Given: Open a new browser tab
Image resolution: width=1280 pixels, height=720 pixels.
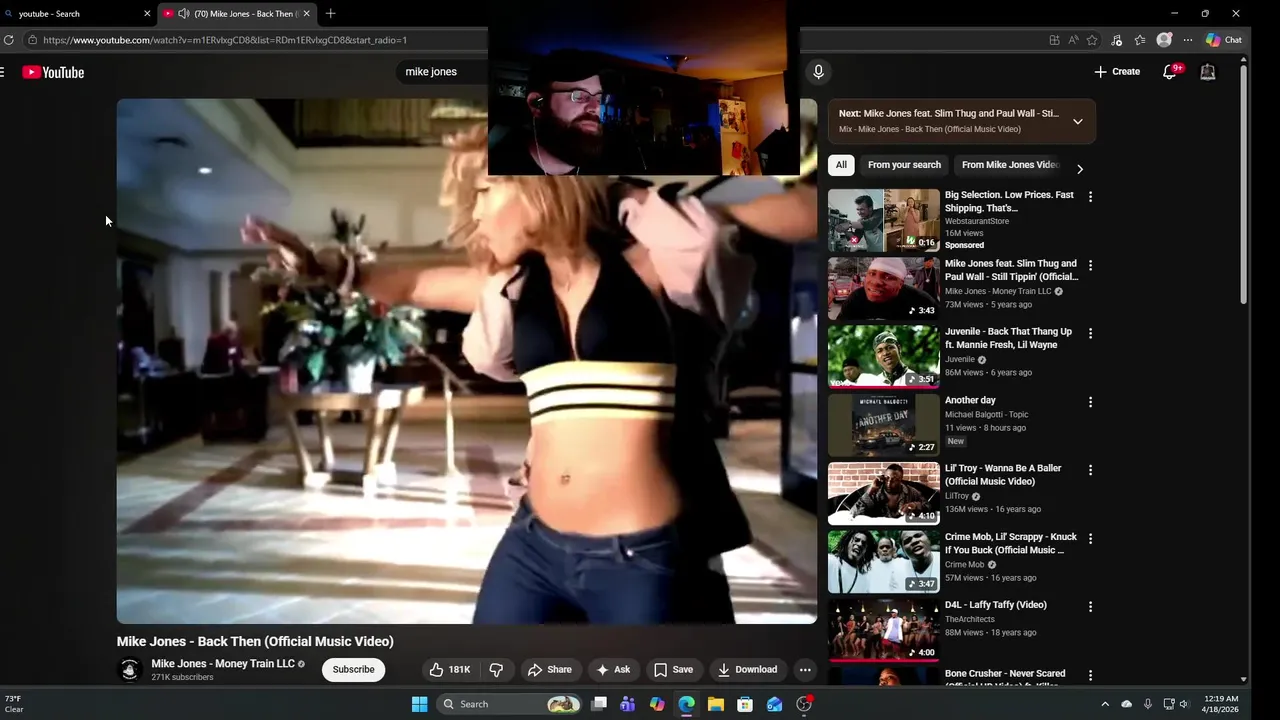Looking at the screenshot, I should pos(330,14).
